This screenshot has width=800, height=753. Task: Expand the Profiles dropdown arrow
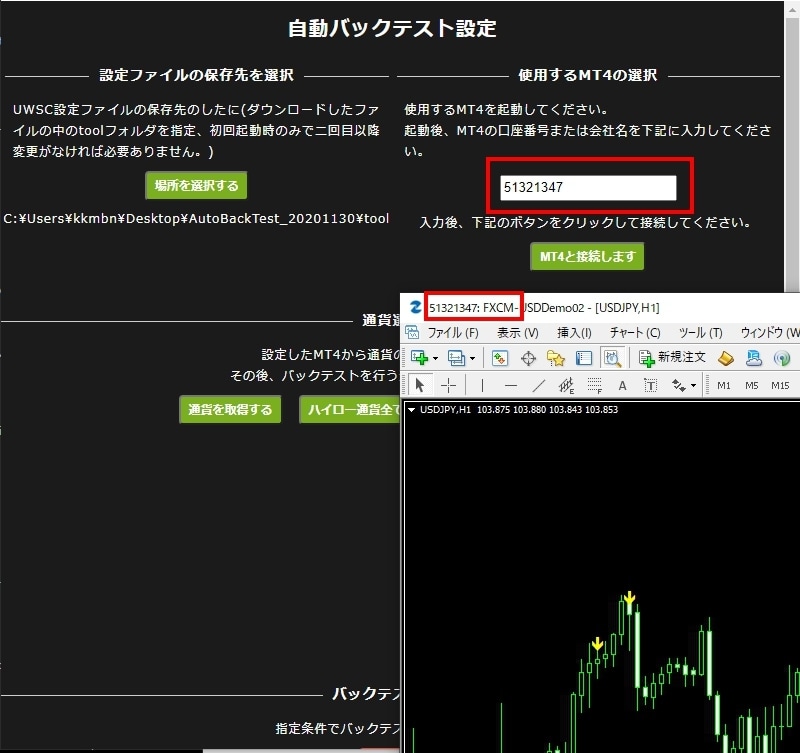pos(472,359)
